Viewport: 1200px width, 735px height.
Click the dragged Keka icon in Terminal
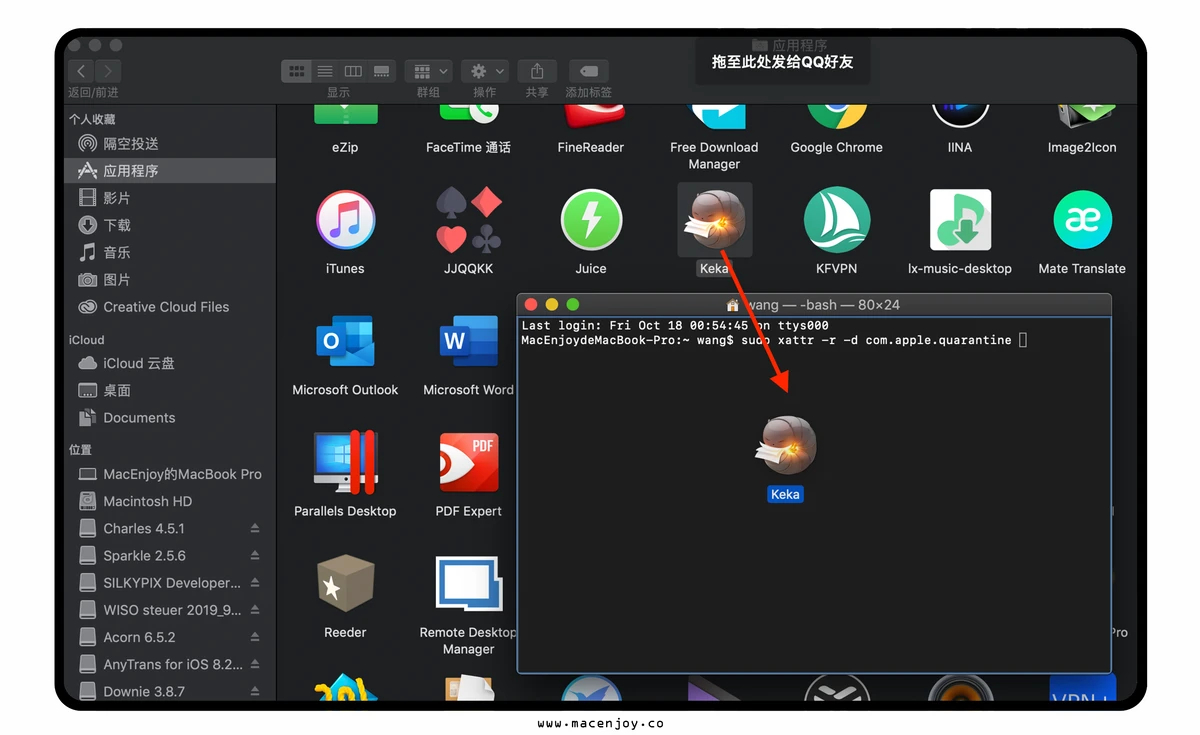click(x=786, y=445)
